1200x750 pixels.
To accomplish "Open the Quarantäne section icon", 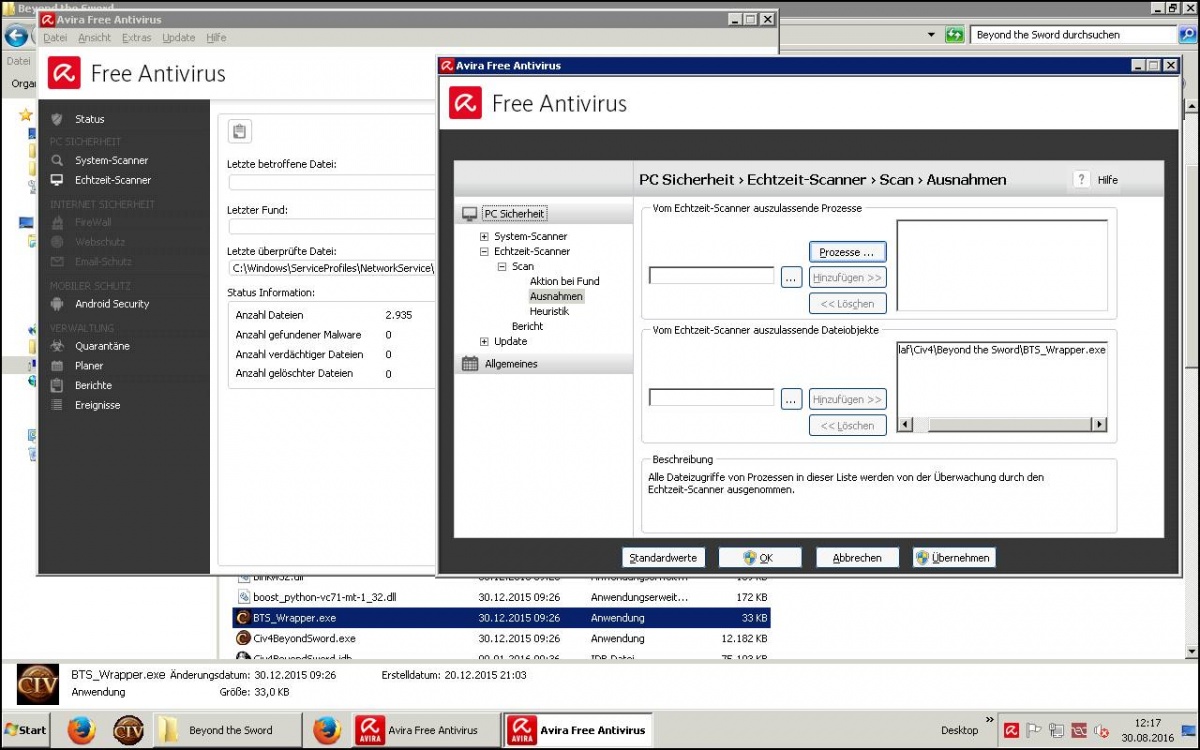I will pos(57,346).
